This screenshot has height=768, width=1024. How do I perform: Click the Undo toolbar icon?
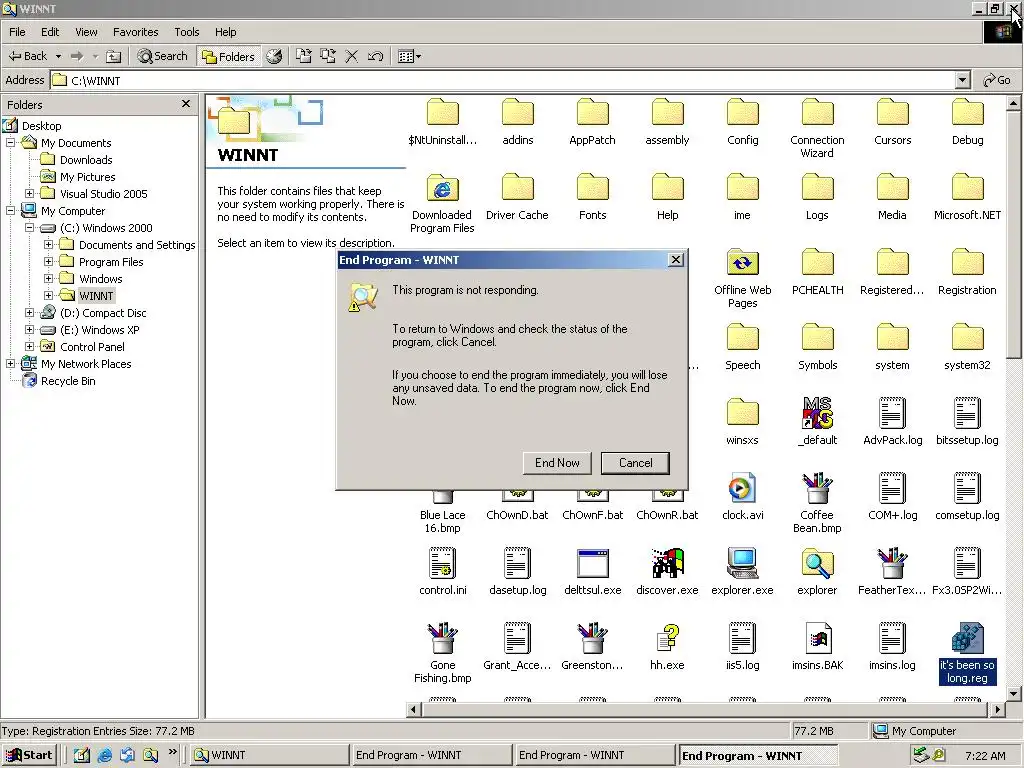(x=375, y=56)
